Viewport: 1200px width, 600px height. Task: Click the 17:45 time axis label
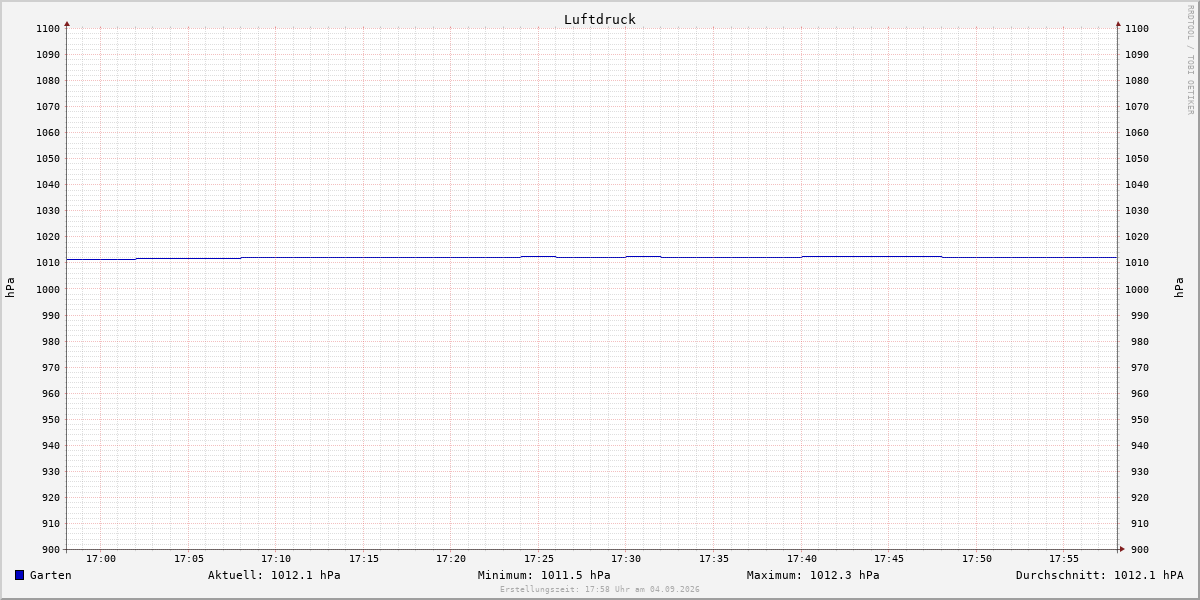889,559
